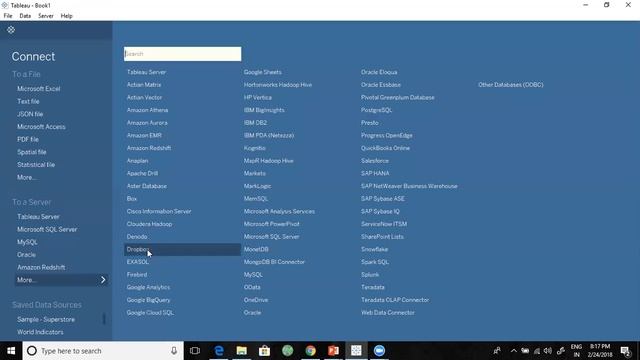Choose Google Analytics connector
The image size is (640, 360).
[x=148, y=287]
